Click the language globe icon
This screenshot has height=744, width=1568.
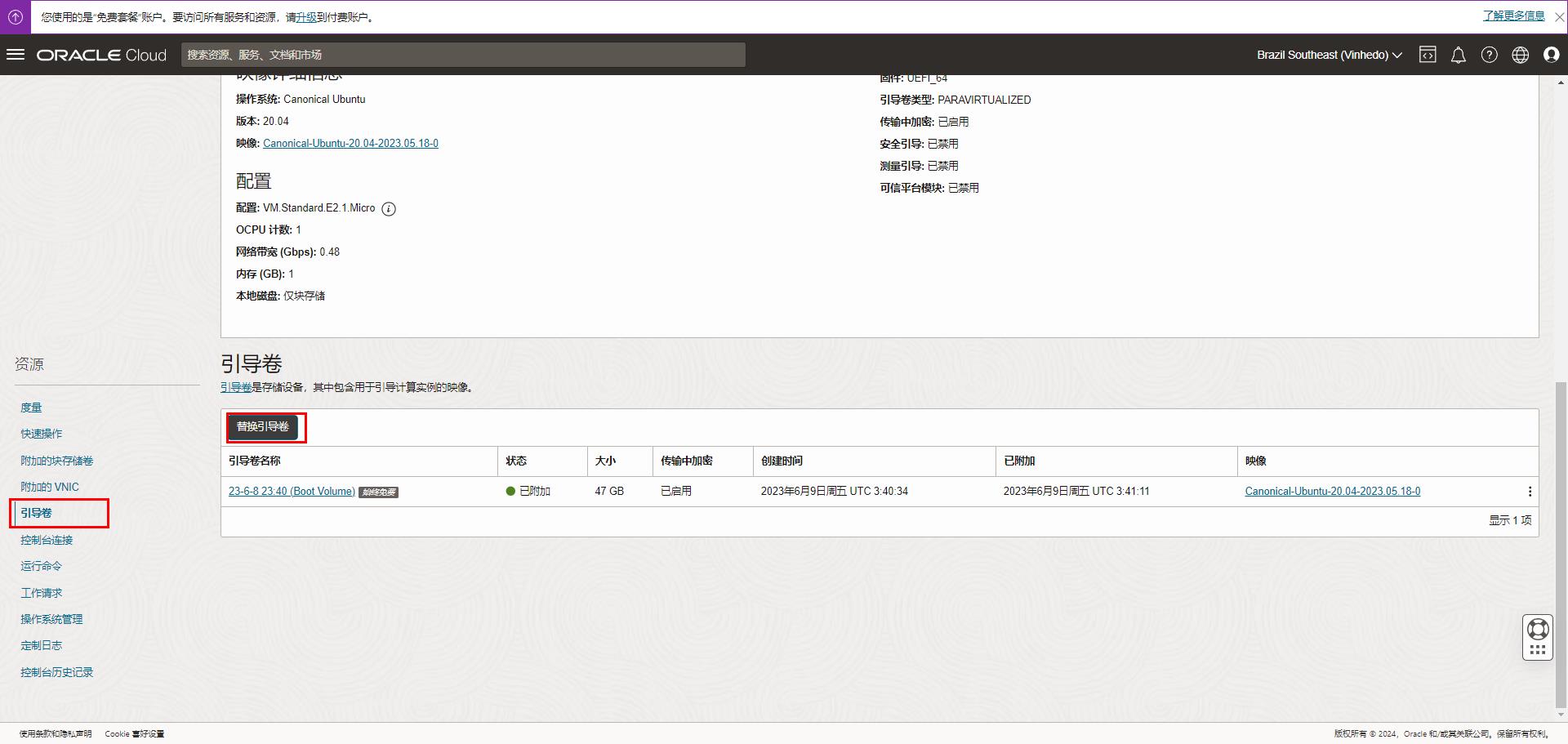1520,55
